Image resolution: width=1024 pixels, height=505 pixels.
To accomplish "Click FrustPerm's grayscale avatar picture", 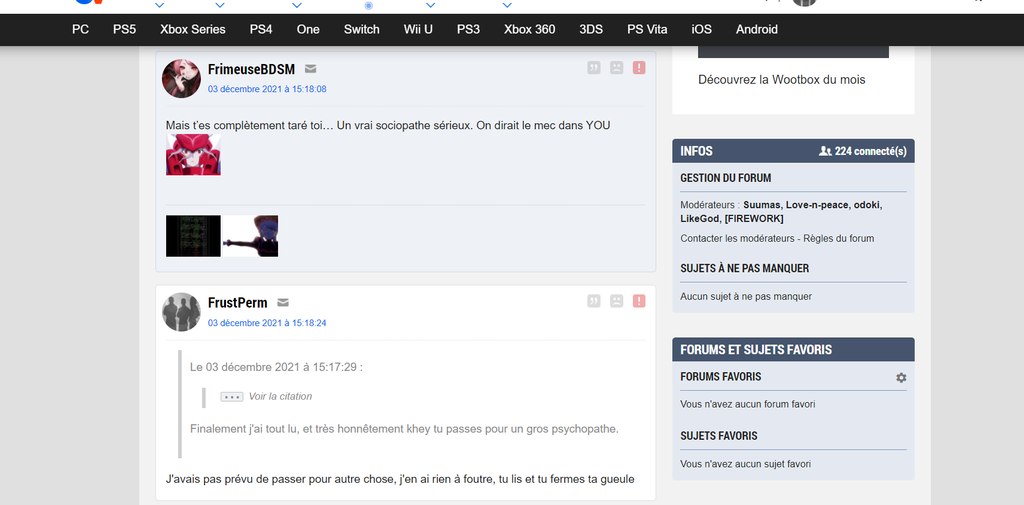I will 181,312.
